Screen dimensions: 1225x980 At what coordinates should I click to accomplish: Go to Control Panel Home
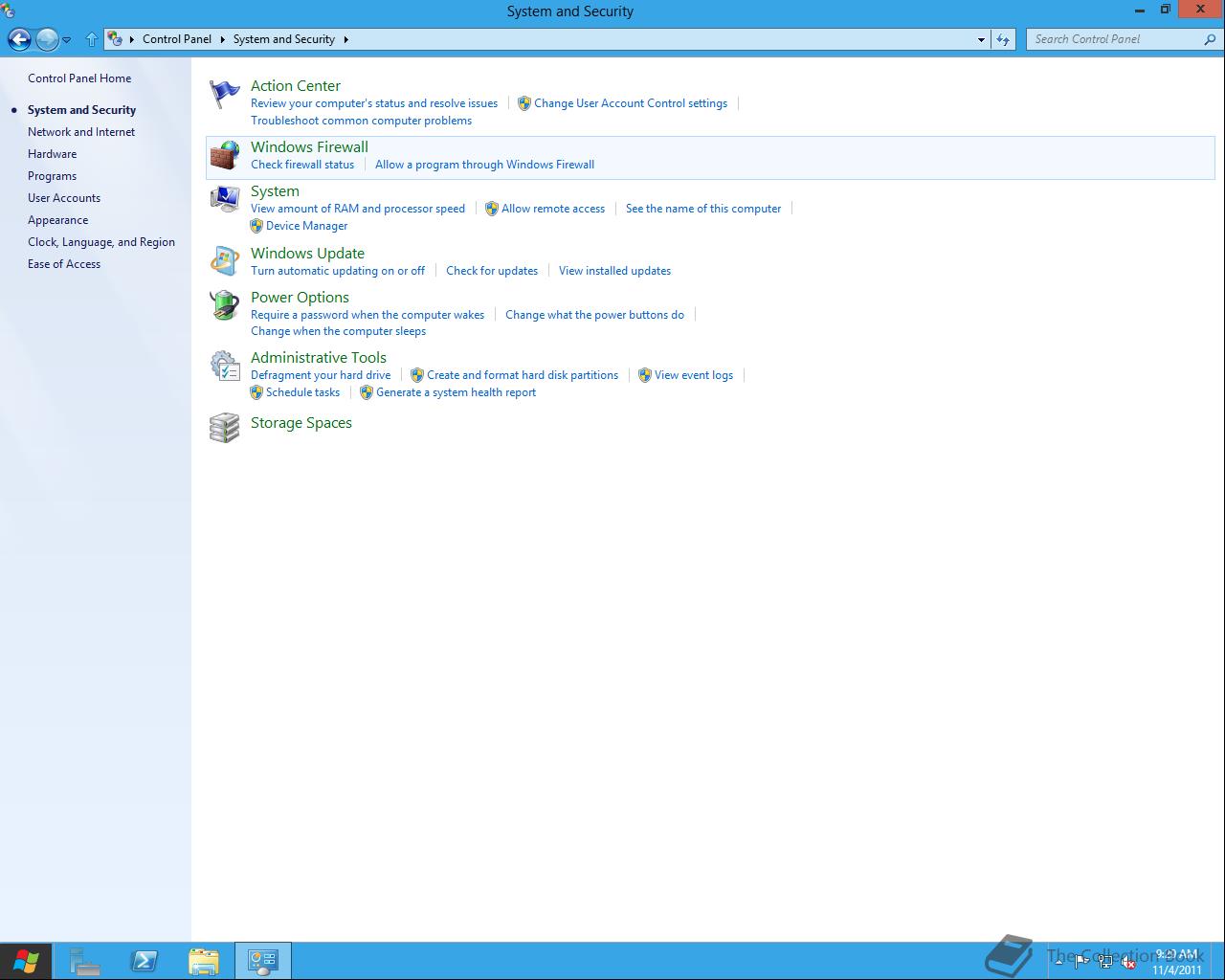pos(79,78)
